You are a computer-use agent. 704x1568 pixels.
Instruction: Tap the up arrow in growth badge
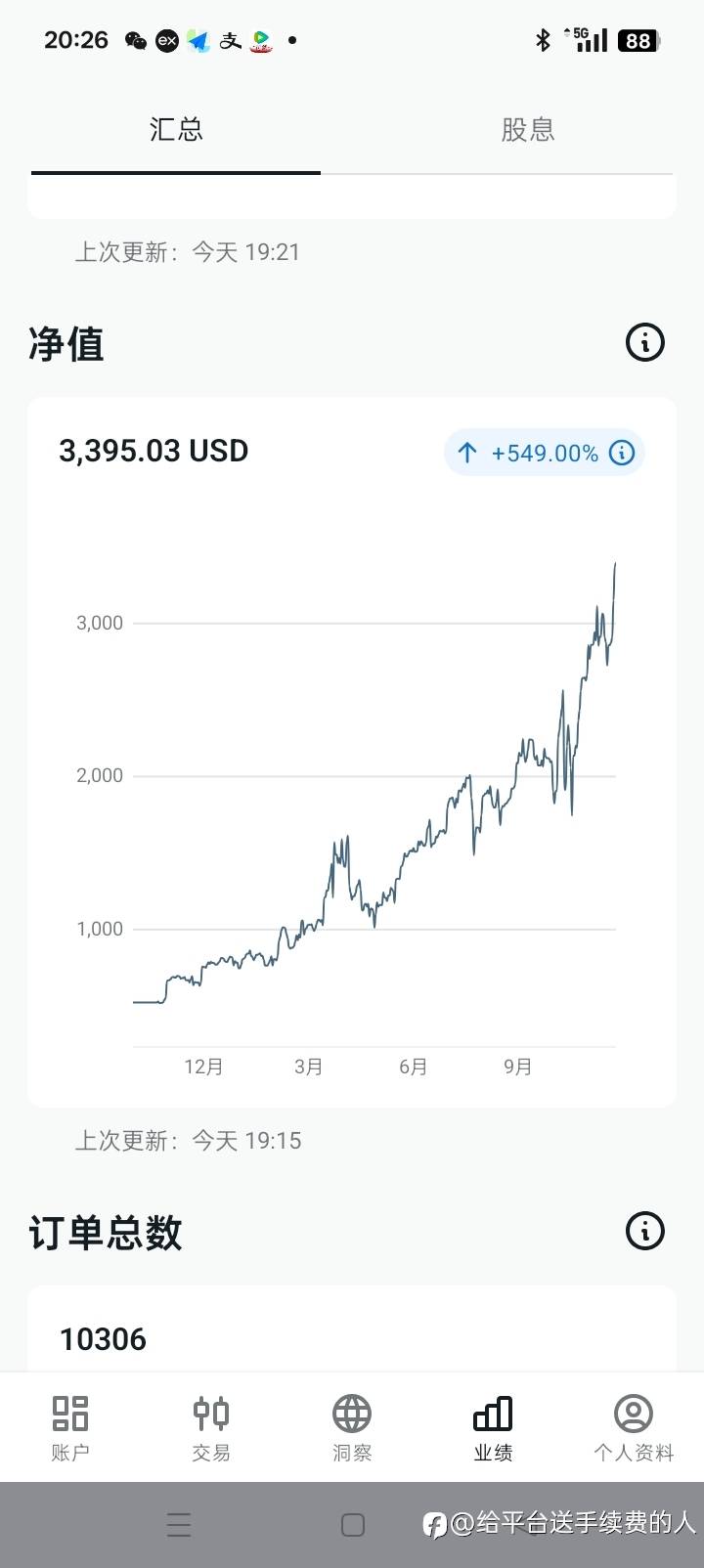click(x=467, y=453)
